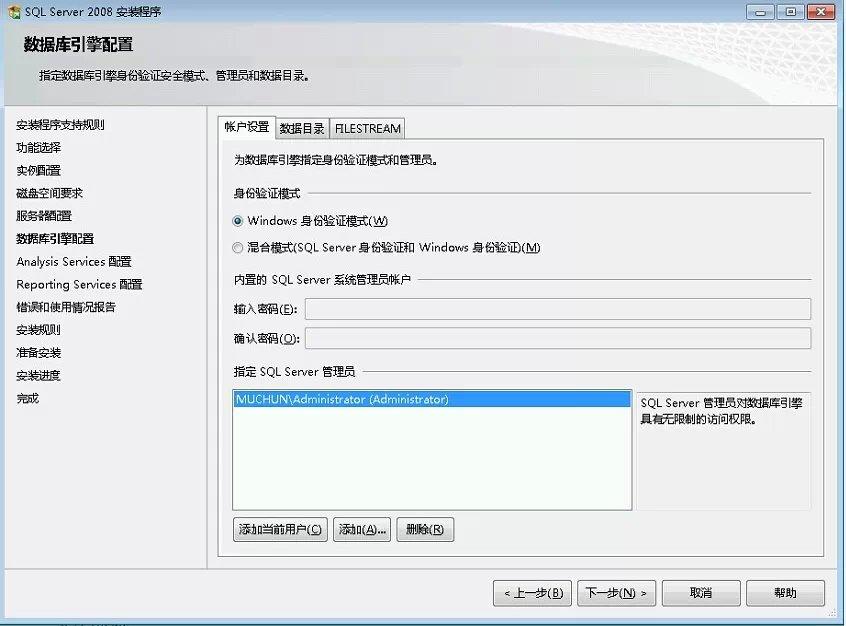This screenshot has height=626, width=846.
Task: Proceed with 下一步(N) button
Action: coord(617,593)
